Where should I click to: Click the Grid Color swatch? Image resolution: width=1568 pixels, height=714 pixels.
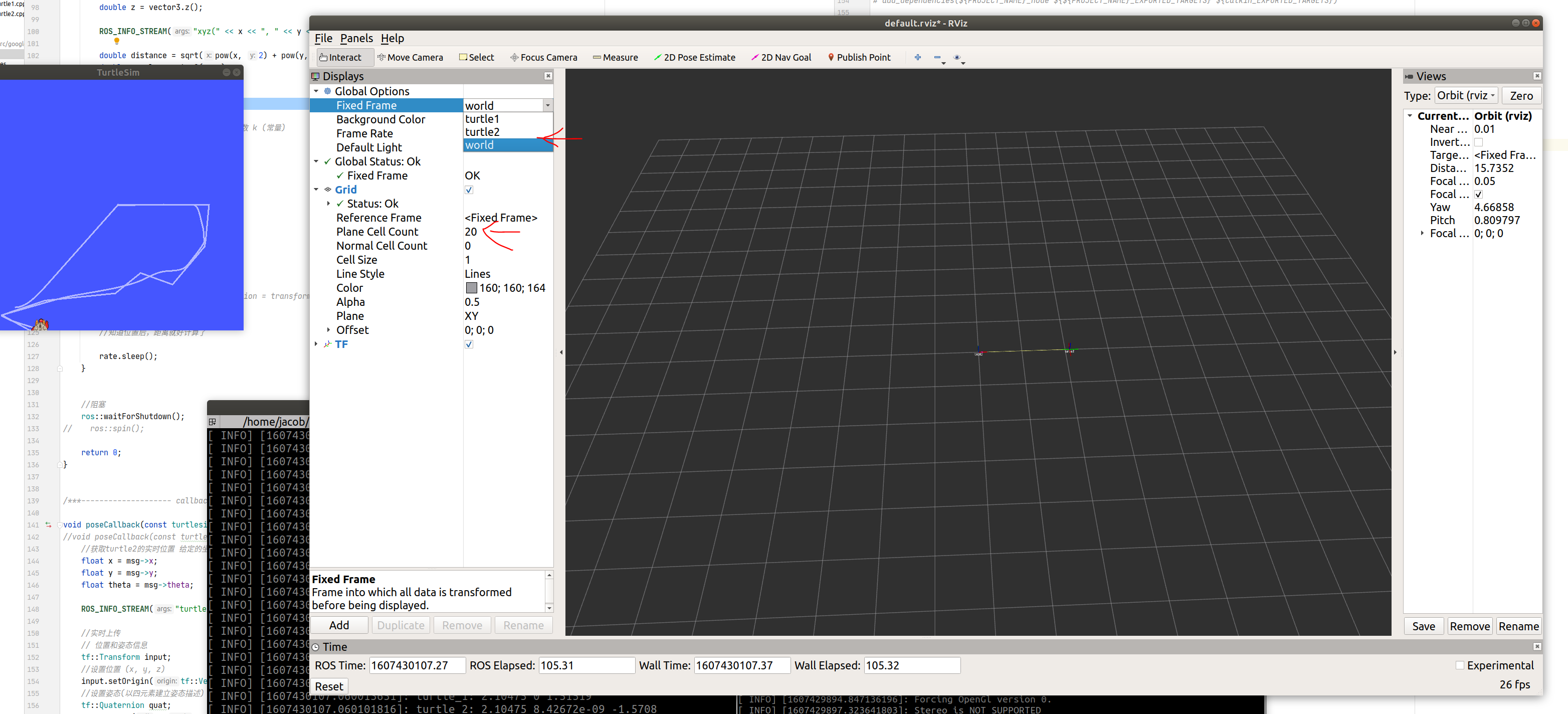click(471, 288)
